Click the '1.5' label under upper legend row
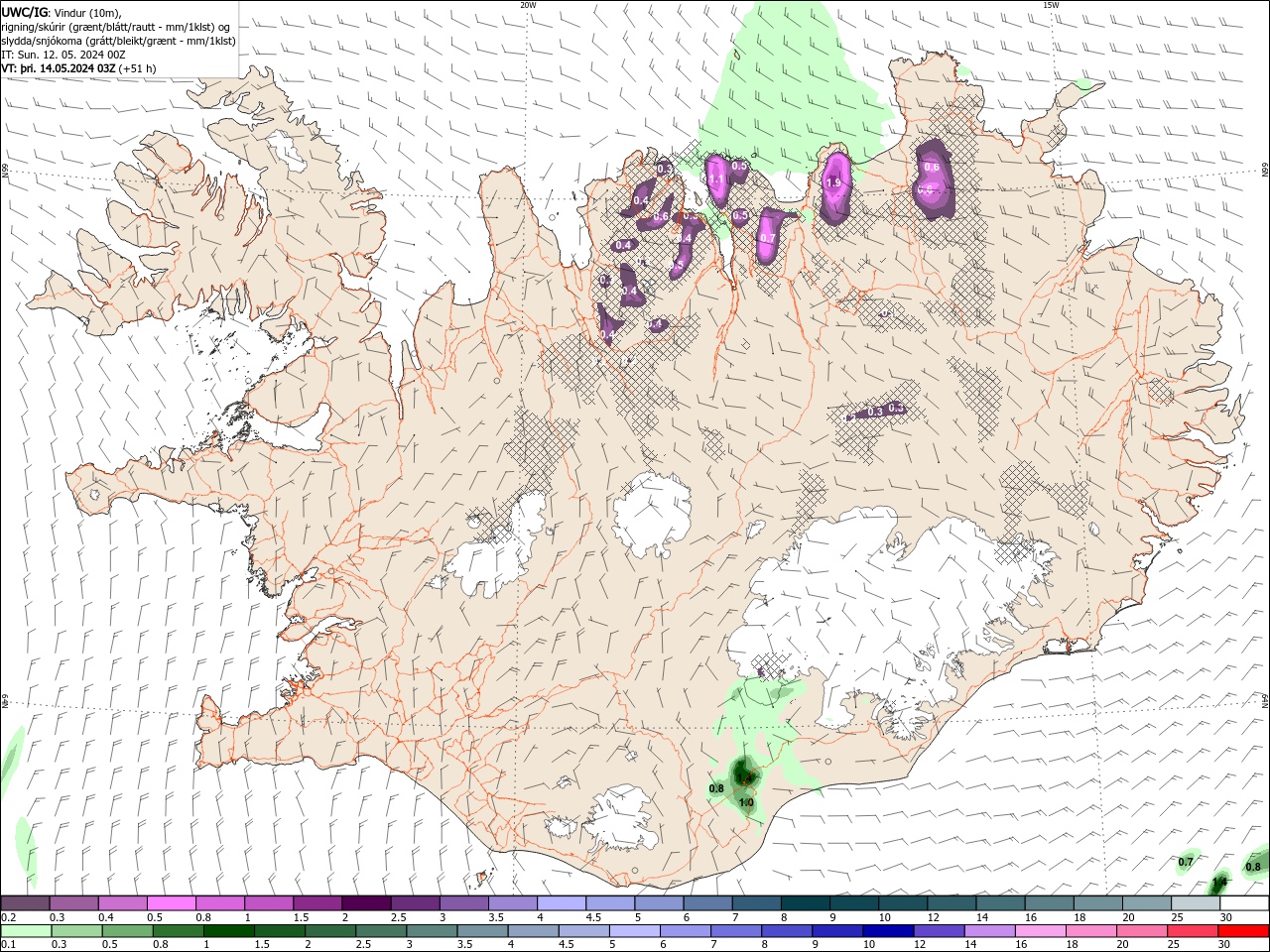Image resolution: width=1270 pixels, height=952 pixels. coord(301,917)
